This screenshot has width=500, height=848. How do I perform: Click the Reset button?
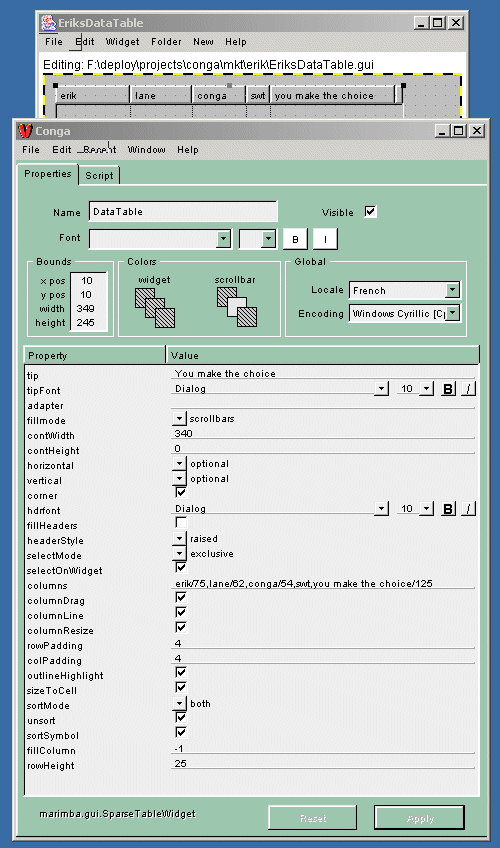313,819
